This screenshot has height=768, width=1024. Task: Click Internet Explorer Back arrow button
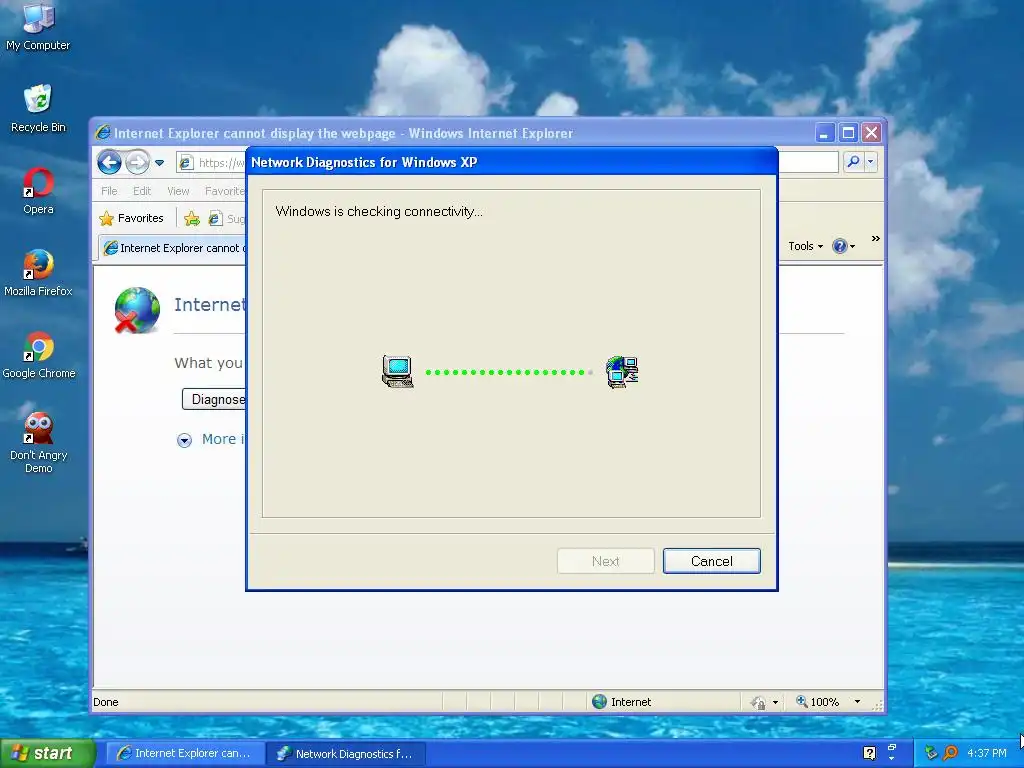pyautogui.click(x=109, y=162)
